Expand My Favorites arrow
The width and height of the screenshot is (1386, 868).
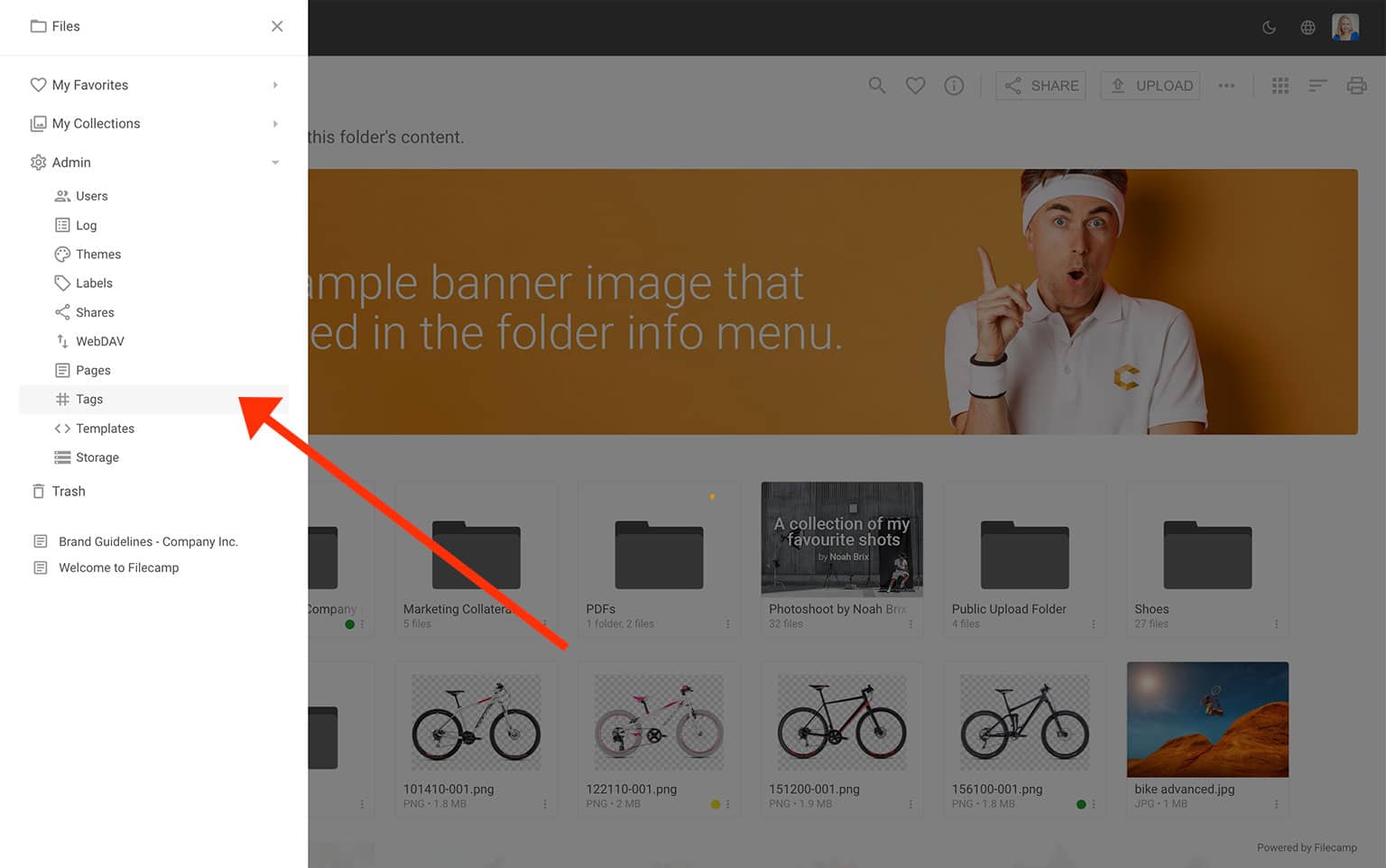275,85
